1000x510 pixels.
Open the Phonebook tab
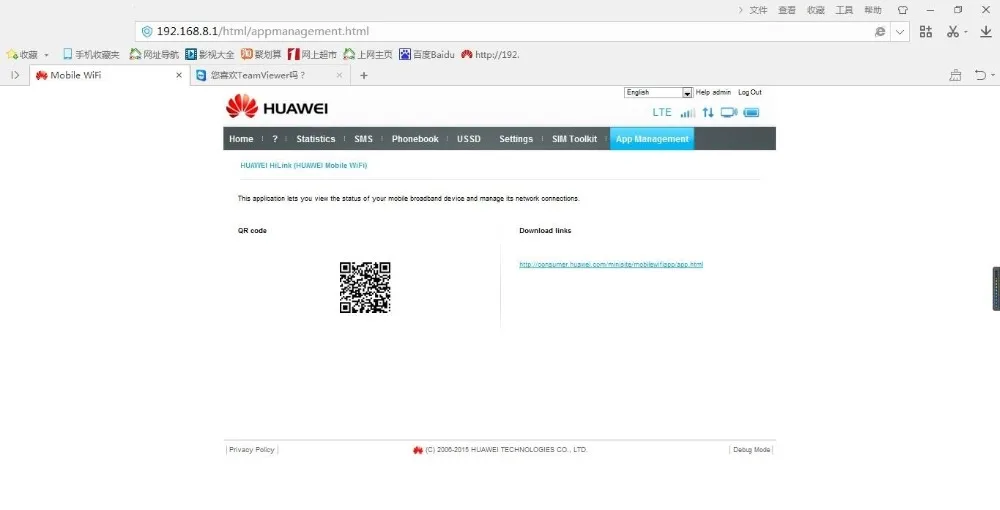point(415,139)
